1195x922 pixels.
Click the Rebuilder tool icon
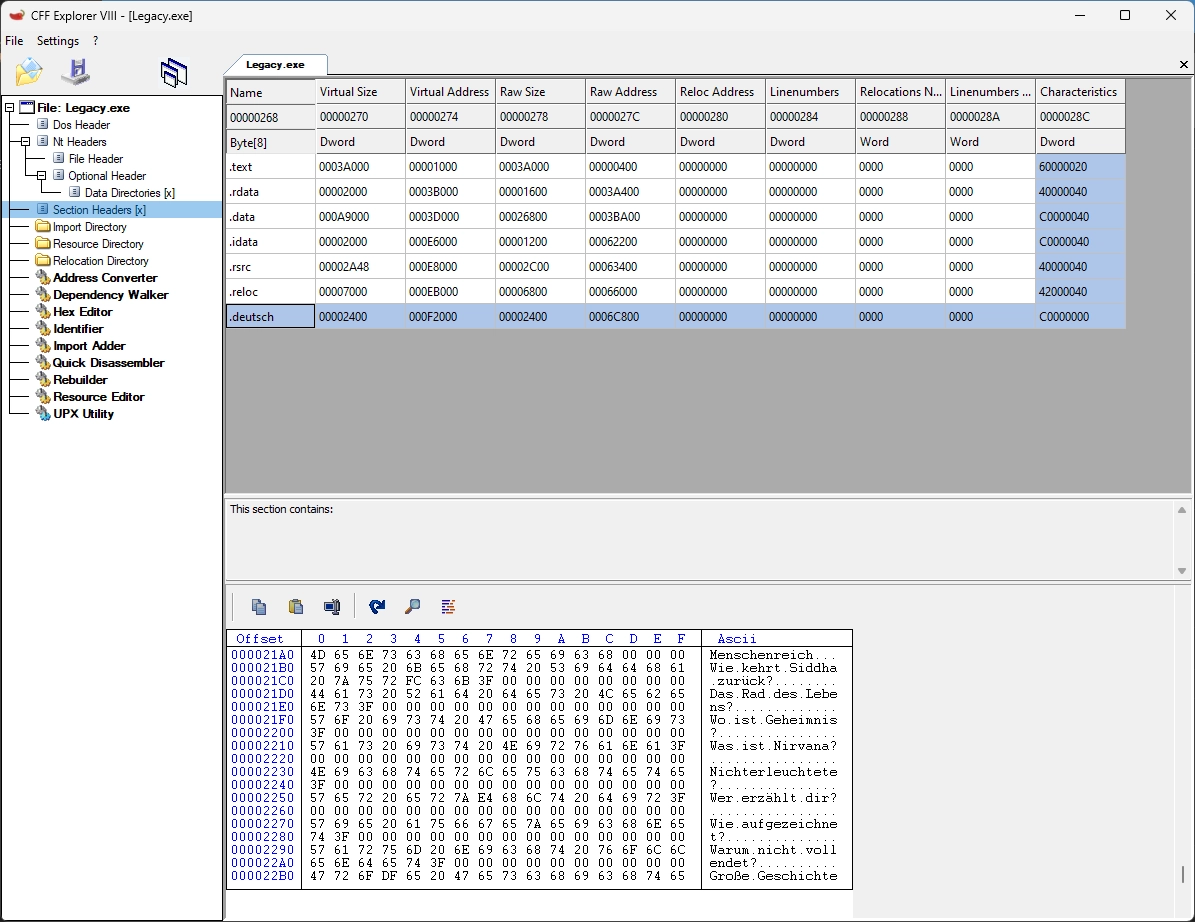43,379
